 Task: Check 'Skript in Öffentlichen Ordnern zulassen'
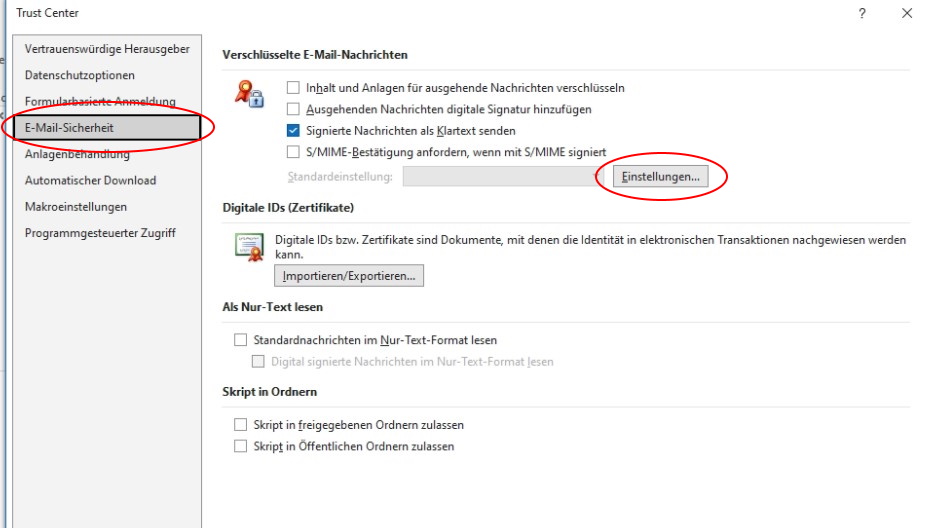click(x=240, y=446)
